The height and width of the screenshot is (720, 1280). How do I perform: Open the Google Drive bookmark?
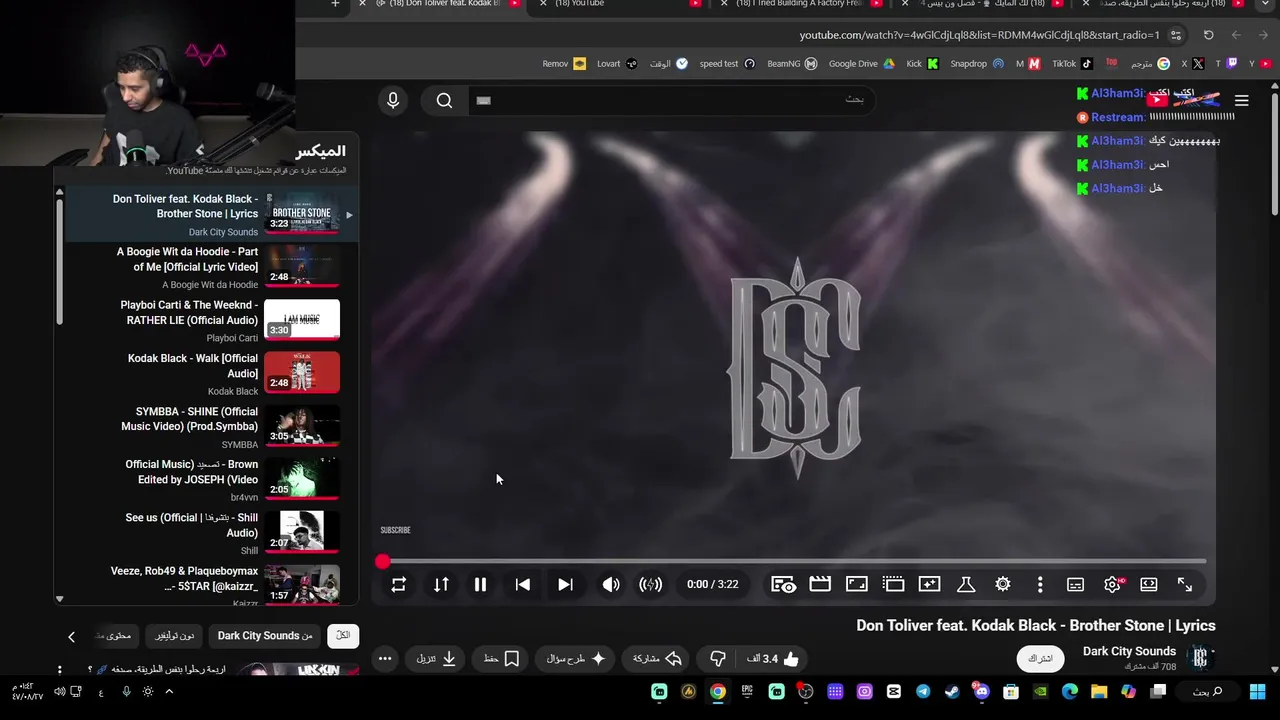click(861, 64)
